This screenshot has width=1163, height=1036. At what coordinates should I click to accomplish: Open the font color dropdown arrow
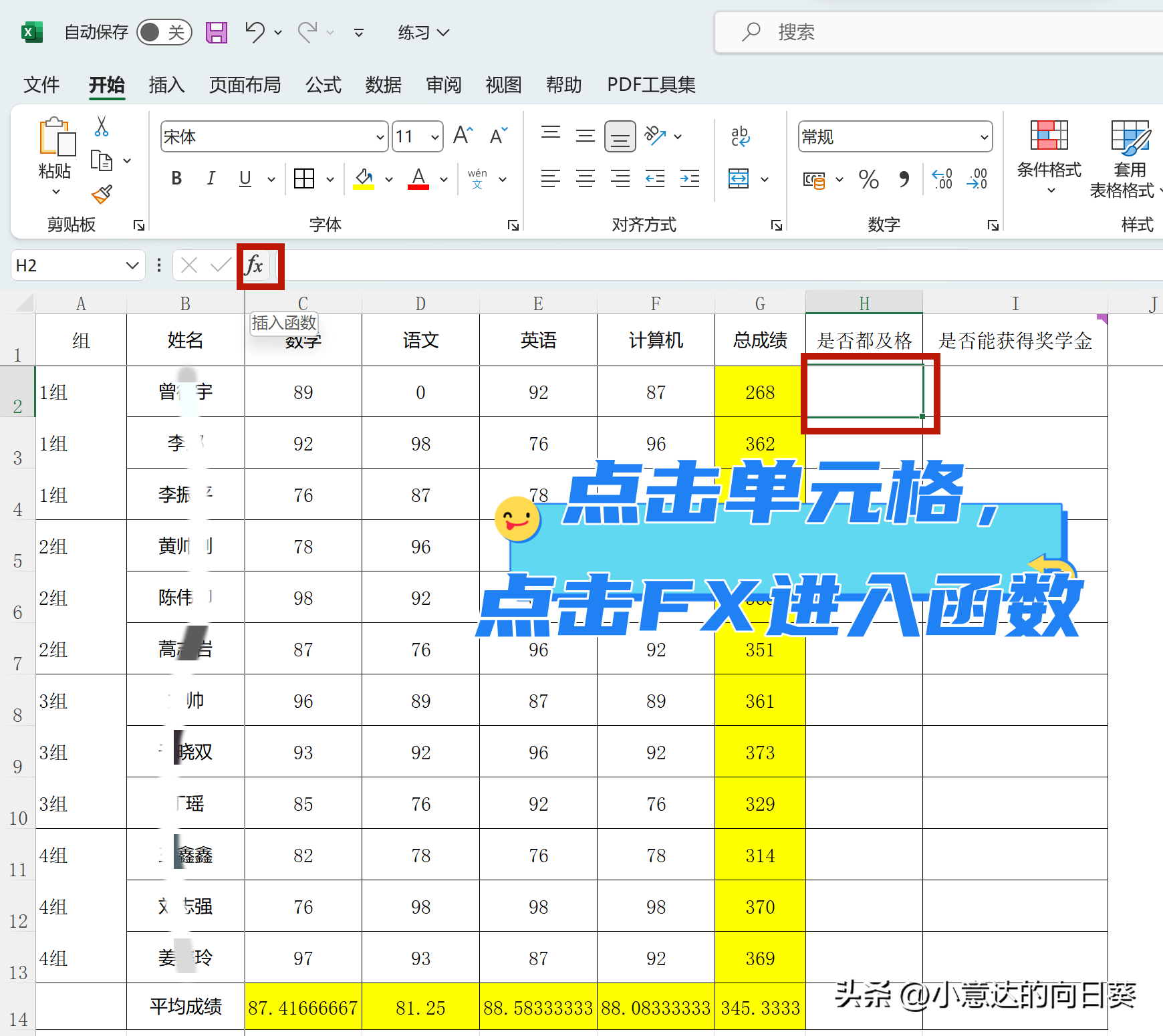tap(443, 179)
